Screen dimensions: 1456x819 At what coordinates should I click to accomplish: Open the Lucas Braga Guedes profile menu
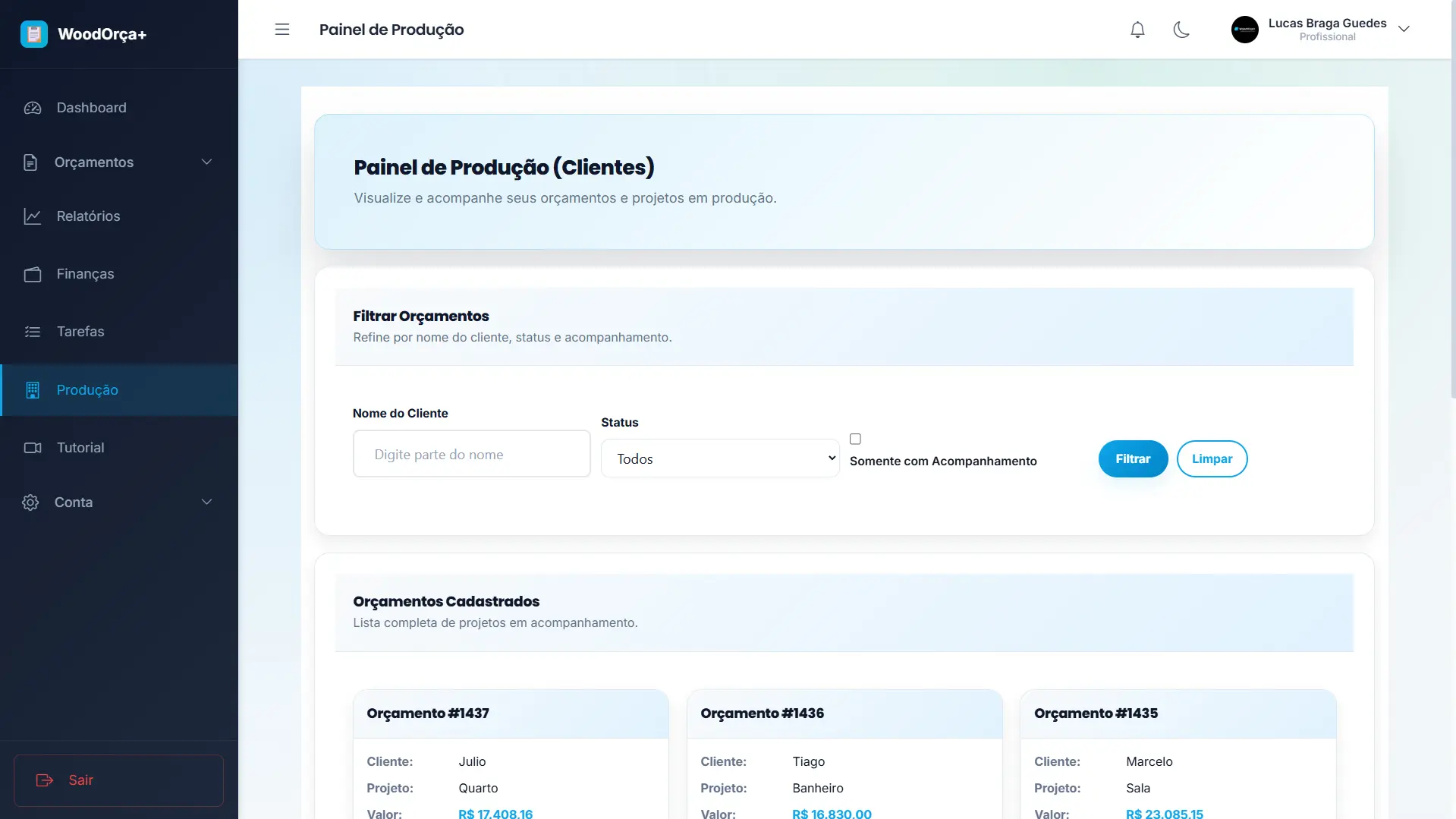point(1328,30)
